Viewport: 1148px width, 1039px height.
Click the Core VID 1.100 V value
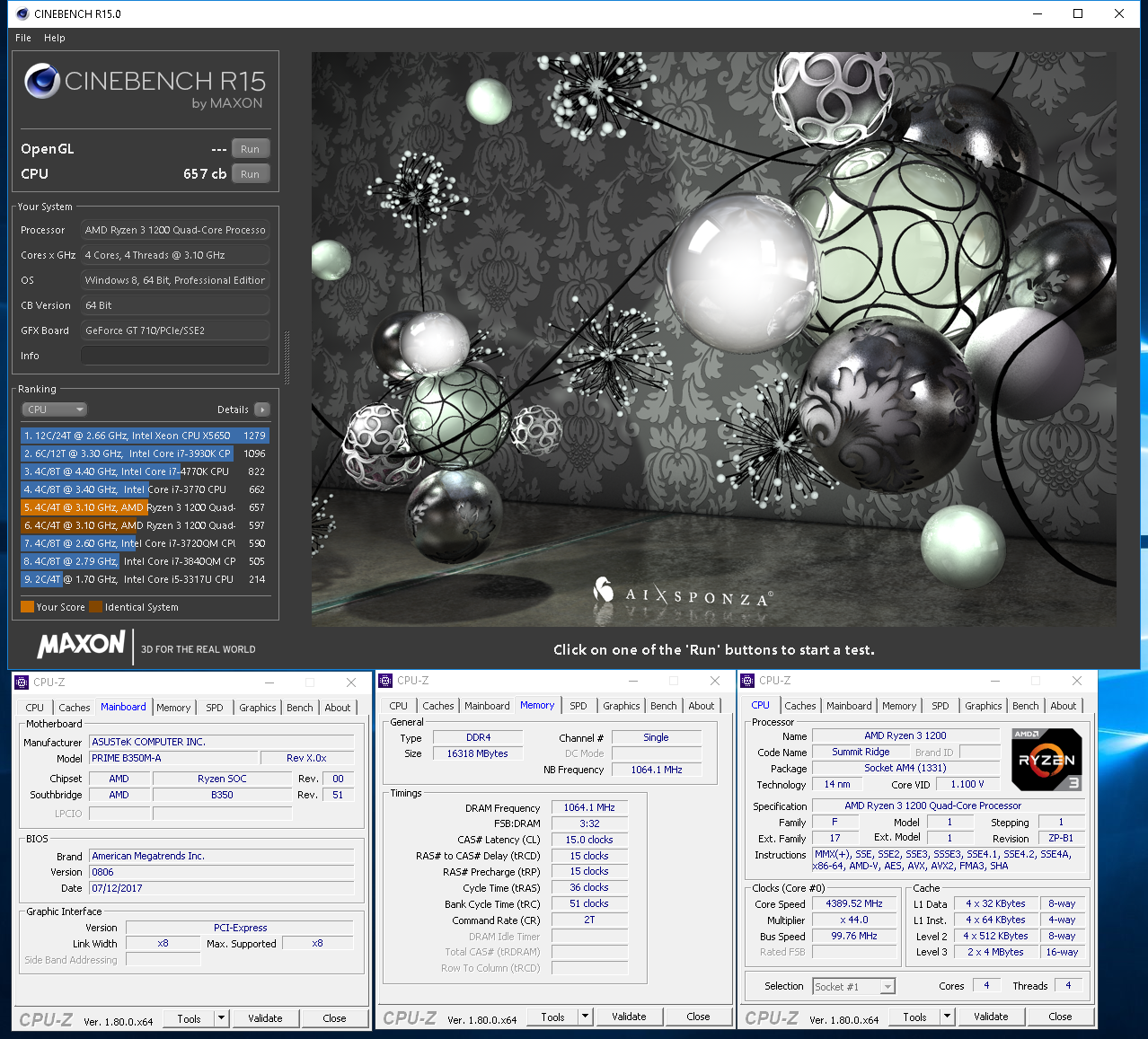[967, 784]
